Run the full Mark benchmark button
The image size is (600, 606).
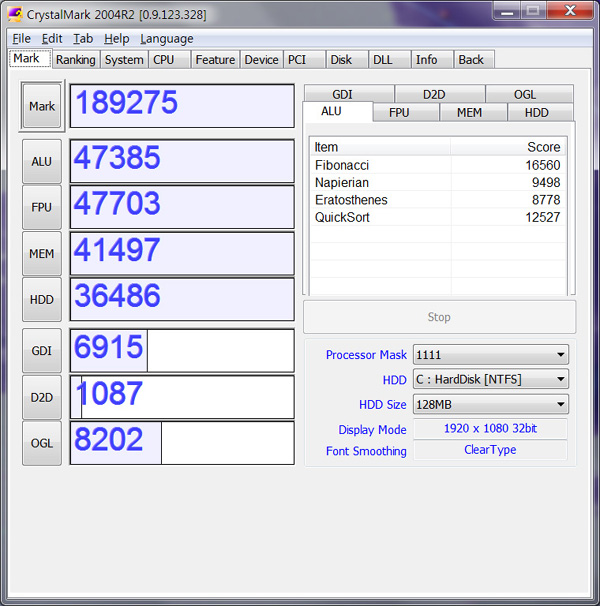[42, 106]
